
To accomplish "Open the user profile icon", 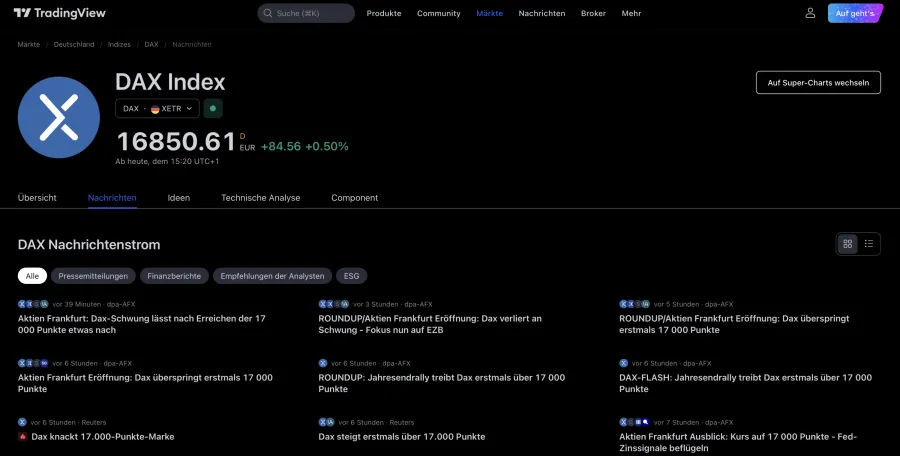I will click(810, 13).
